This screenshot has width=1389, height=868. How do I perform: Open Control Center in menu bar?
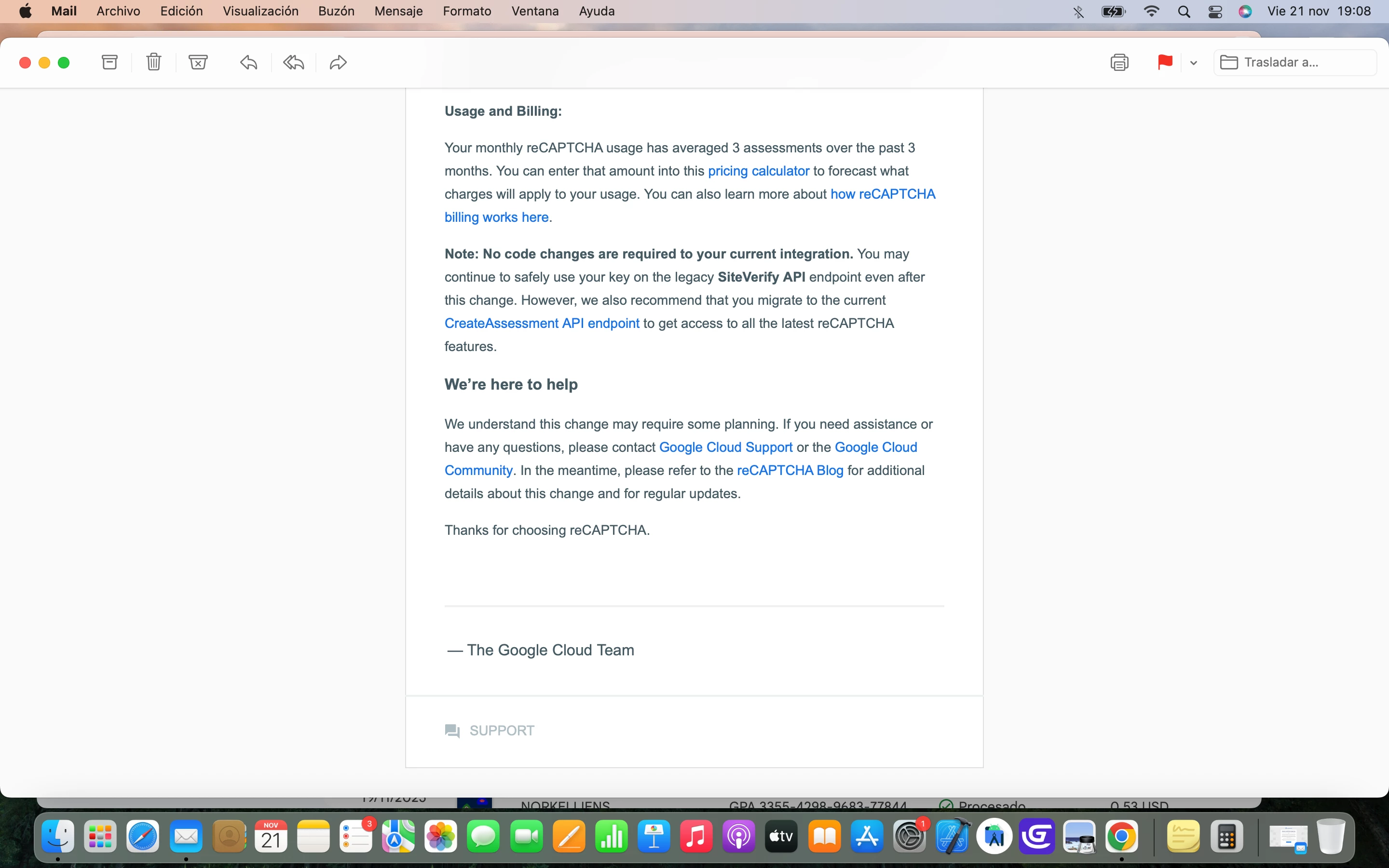click(1215, 11)
